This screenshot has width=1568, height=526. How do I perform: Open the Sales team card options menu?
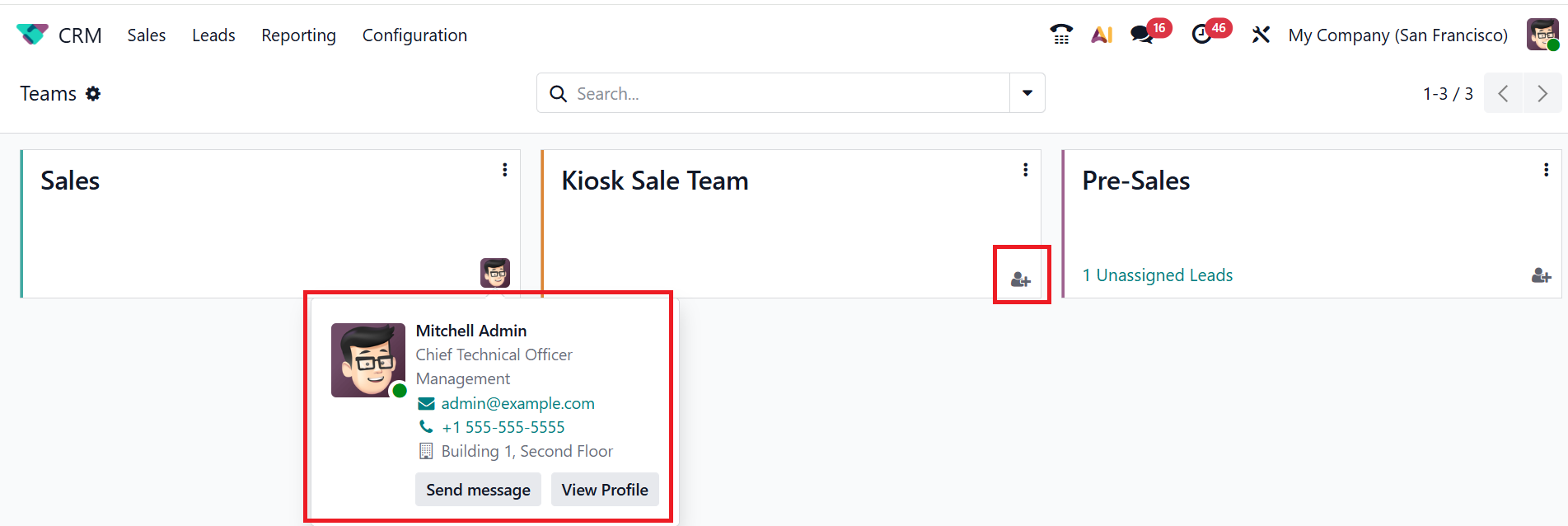[504, 170]
